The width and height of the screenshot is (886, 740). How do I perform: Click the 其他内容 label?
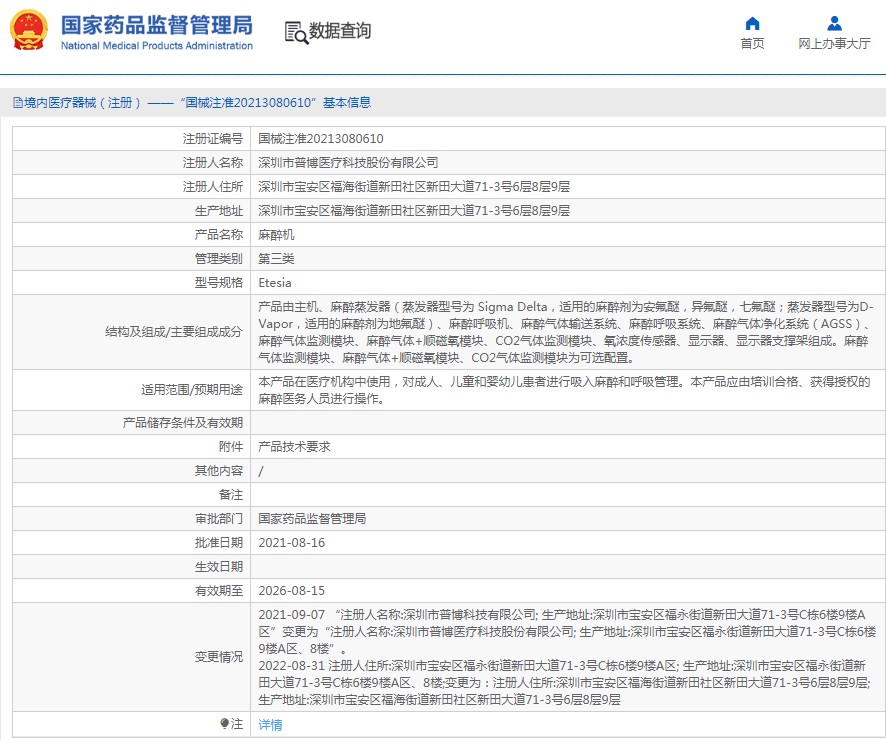(219, 471)
